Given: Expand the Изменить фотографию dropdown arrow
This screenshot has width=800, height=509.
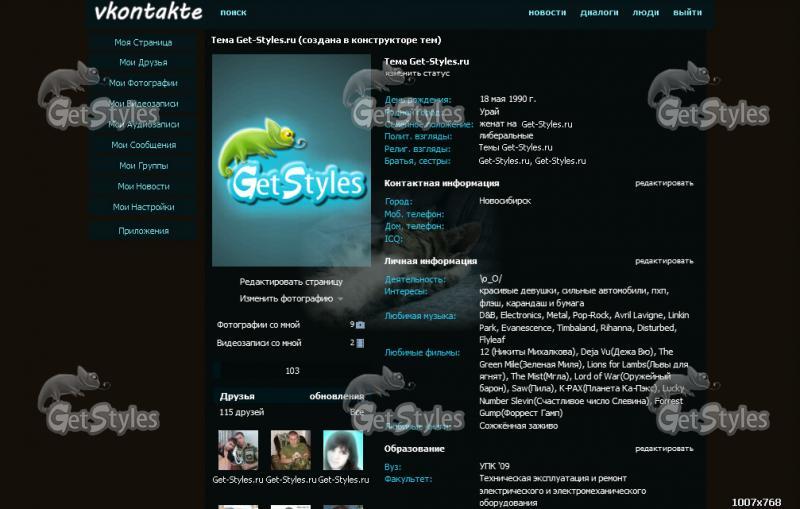Looking at the screenshot, I should (340, 299).
